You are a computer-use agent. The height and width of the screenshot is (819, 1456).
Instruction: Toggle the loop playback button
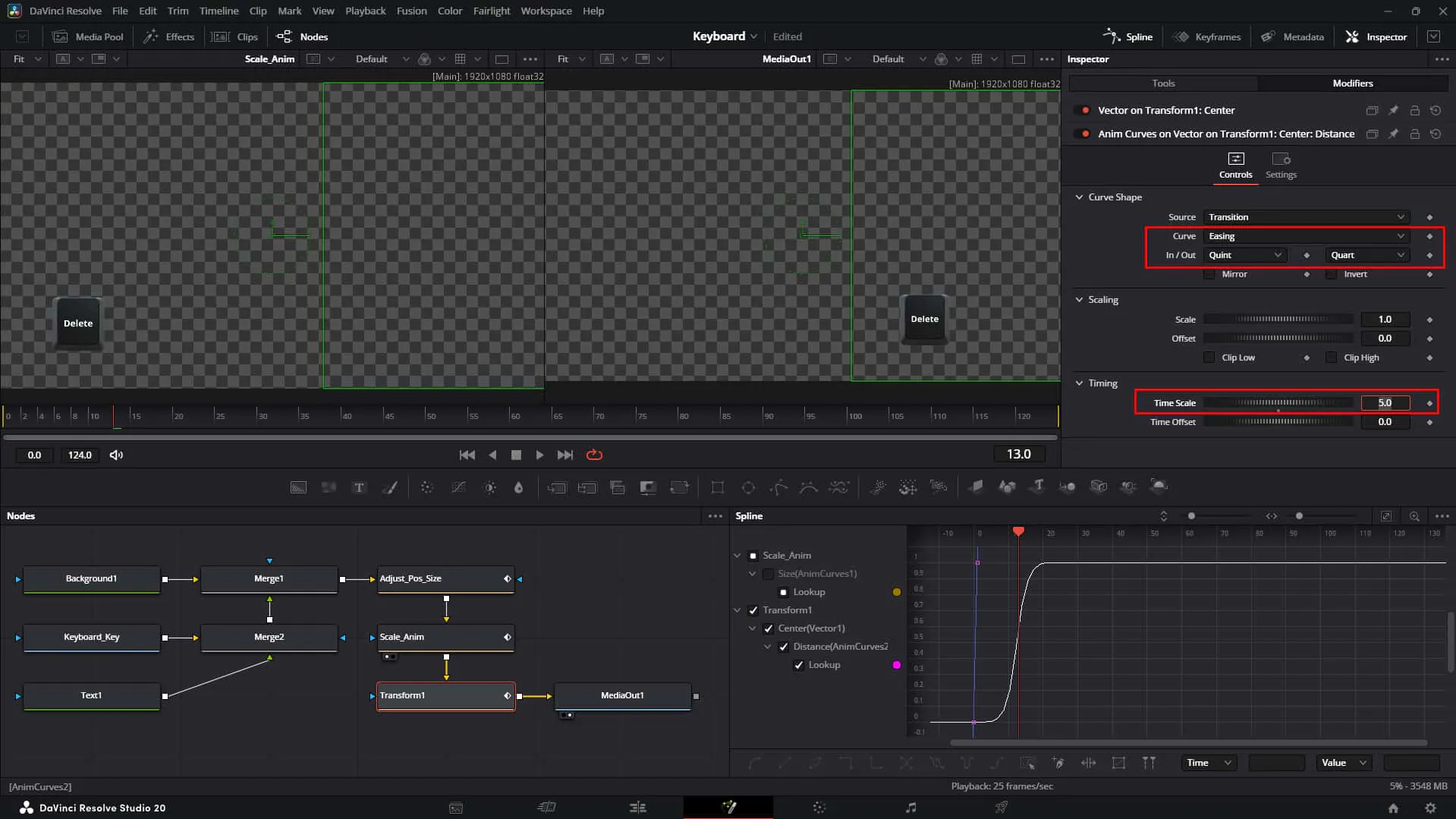click(594, 455)
